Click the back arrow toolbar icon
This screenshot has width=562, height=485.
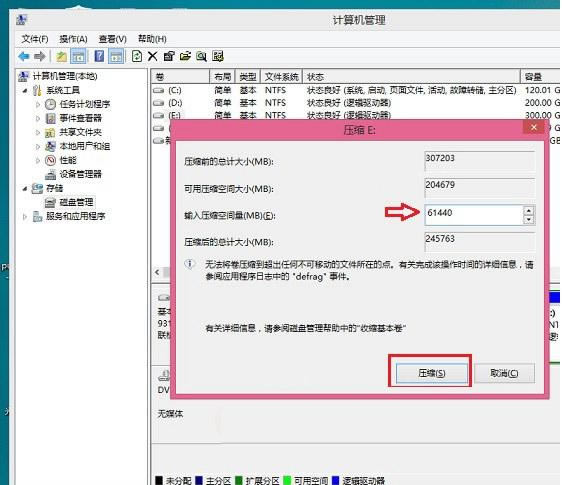24,56
